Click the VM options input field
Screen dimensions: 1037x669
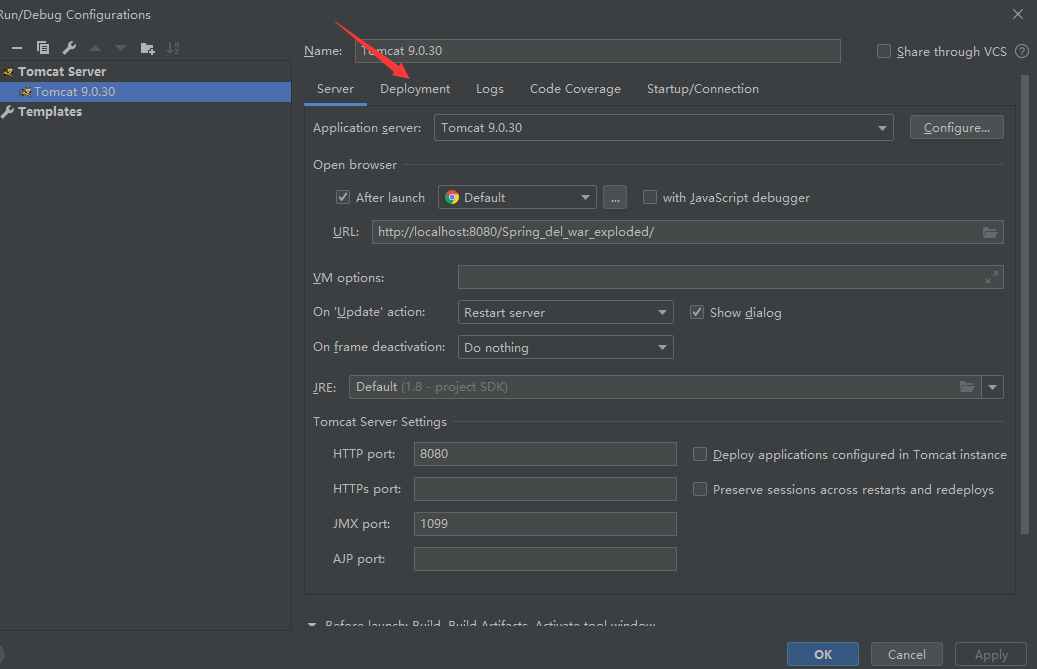730,278
